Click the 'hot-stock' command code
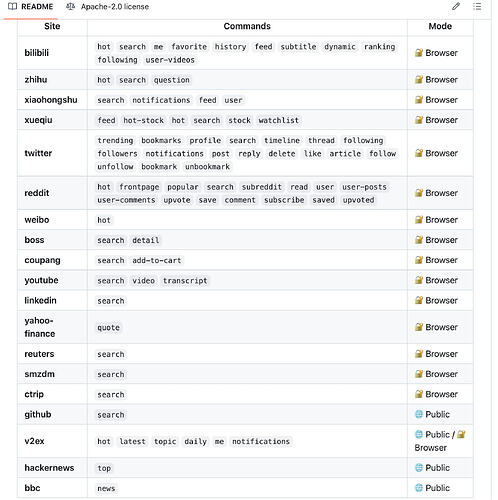 144,120
